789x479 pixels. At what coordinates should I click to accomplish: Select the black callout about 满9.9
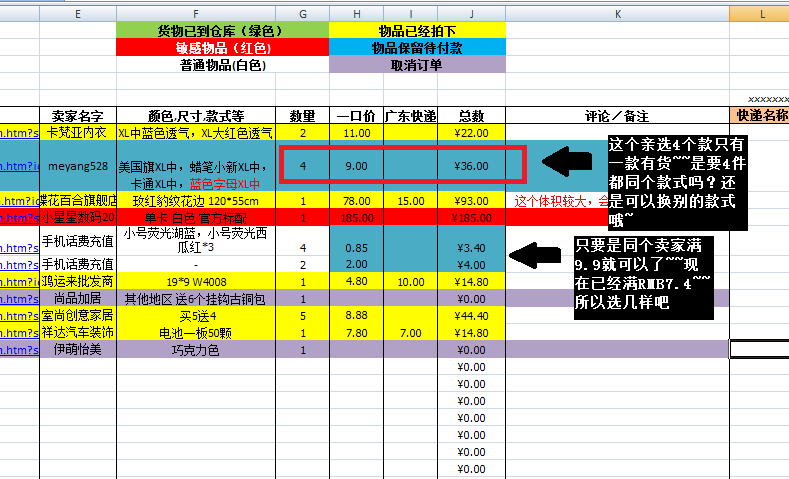pos(642,277)
